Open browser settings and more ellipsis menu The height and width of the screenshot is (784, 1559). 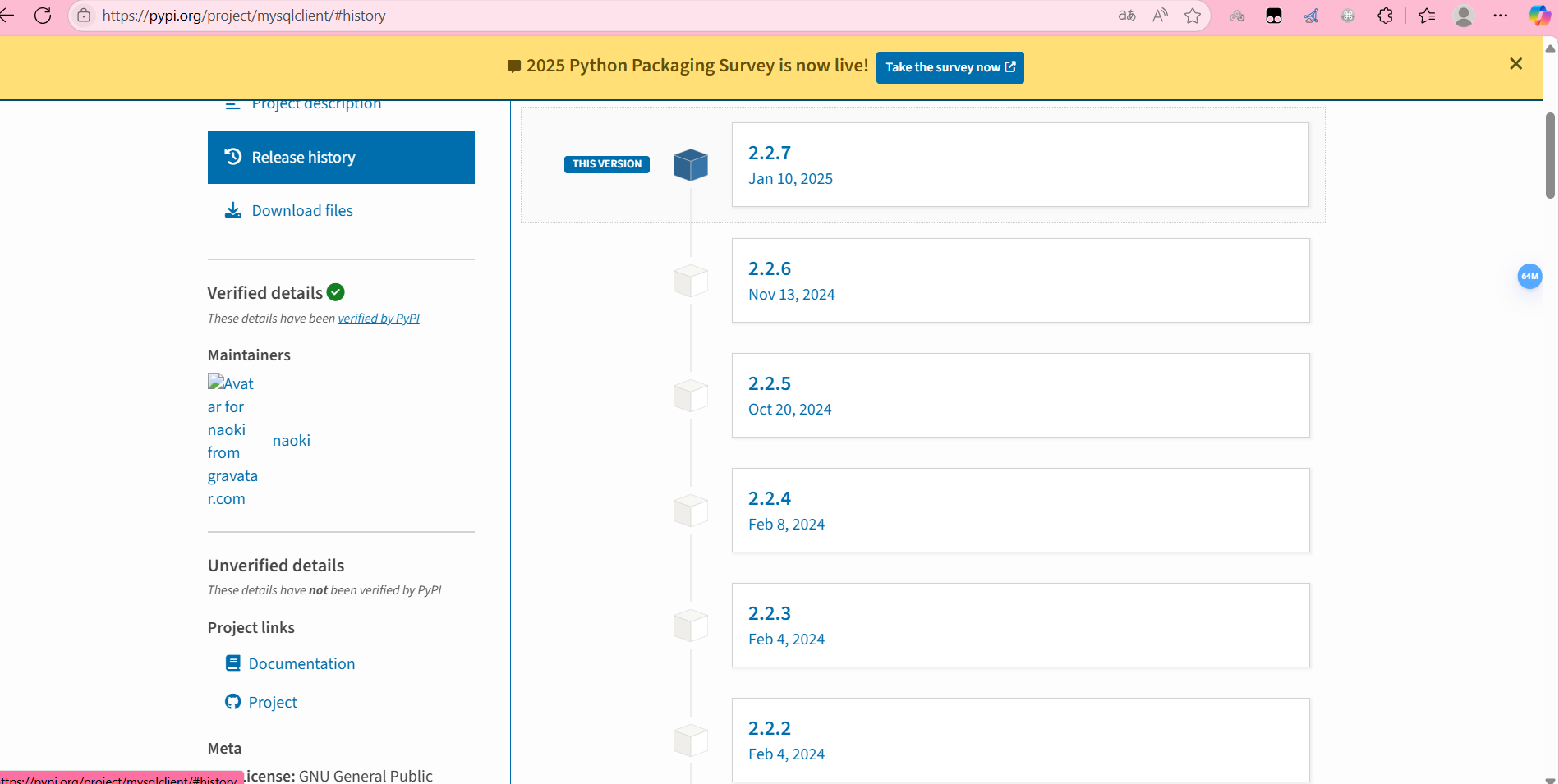pyautogui.click(x=1501, y=16)
